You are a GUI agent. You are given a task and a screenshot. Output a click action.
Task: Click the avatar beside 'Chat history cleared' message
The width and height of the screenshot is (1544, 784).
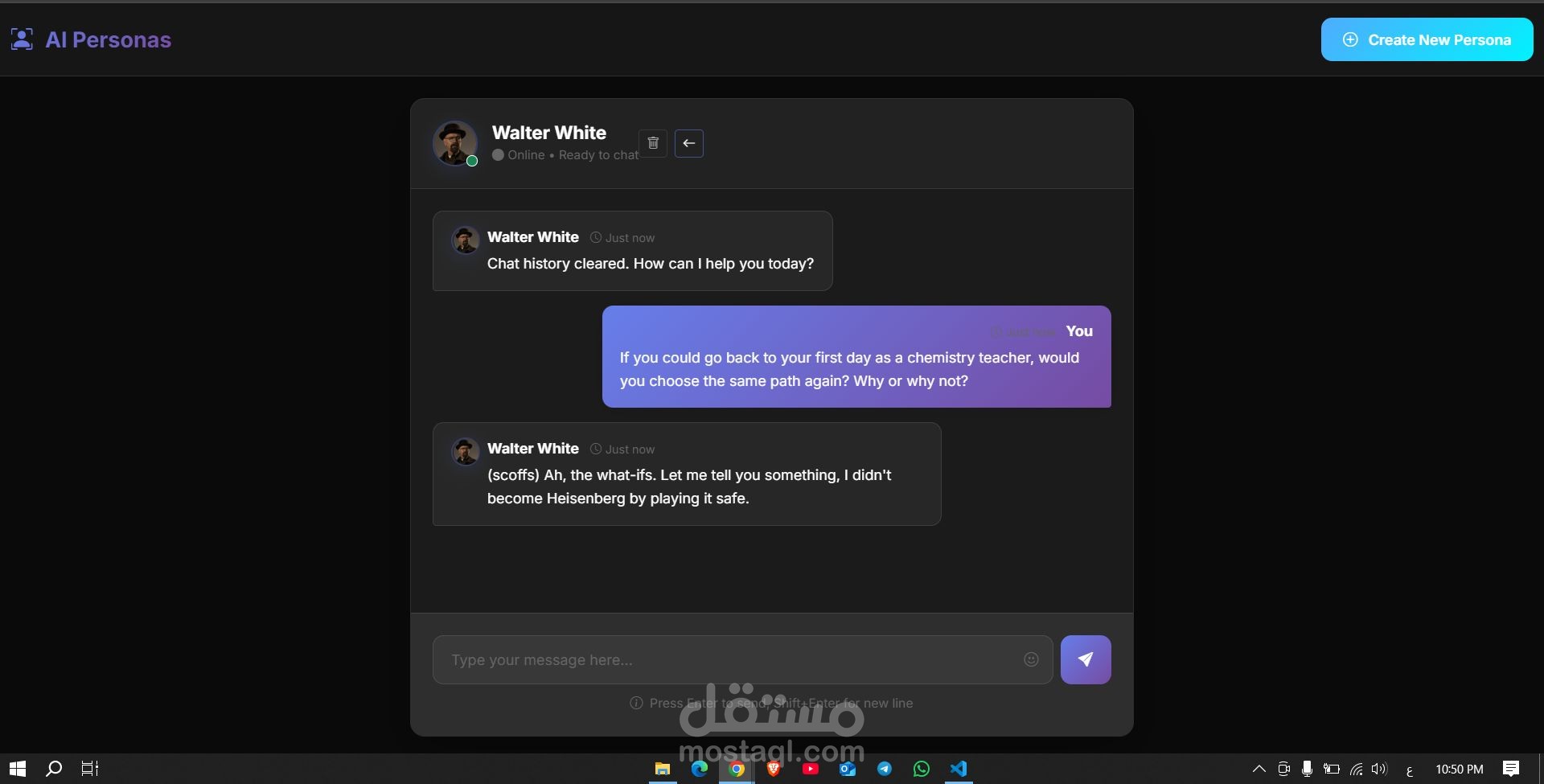click(x=465, y=240)
